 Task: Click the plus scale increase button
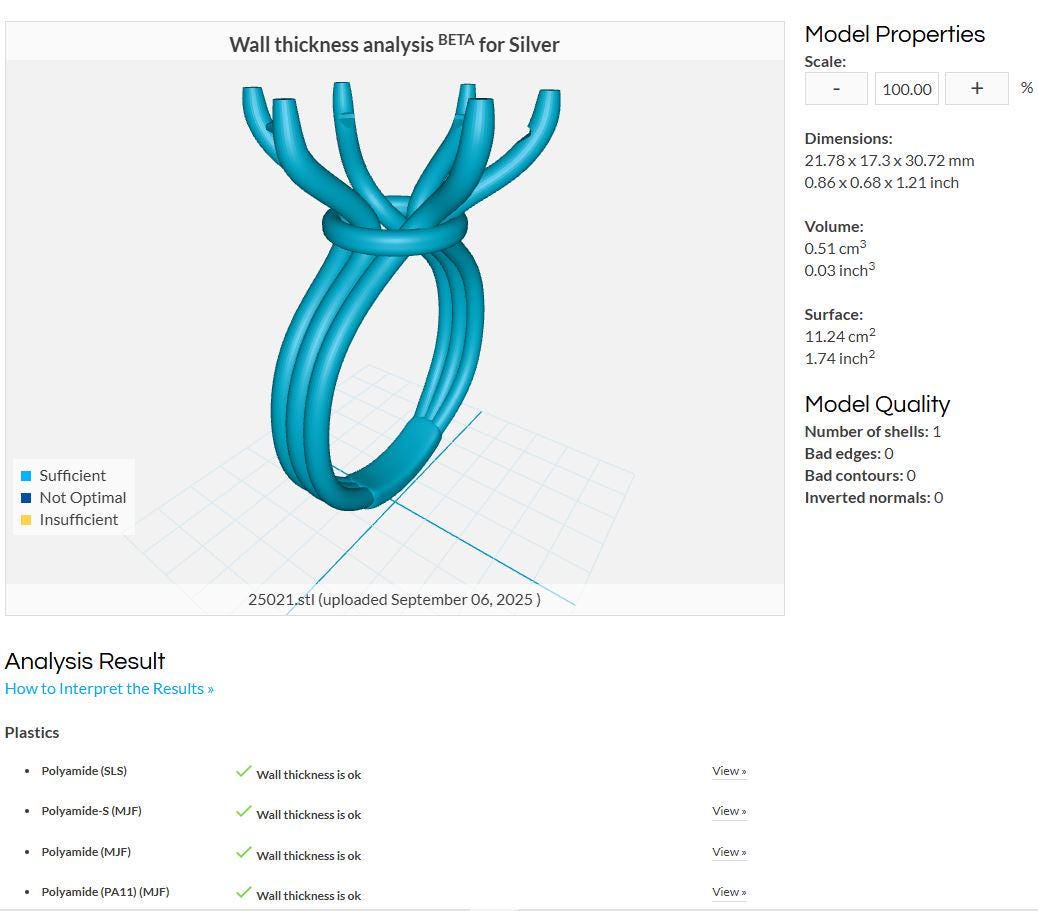coord(976,89)
